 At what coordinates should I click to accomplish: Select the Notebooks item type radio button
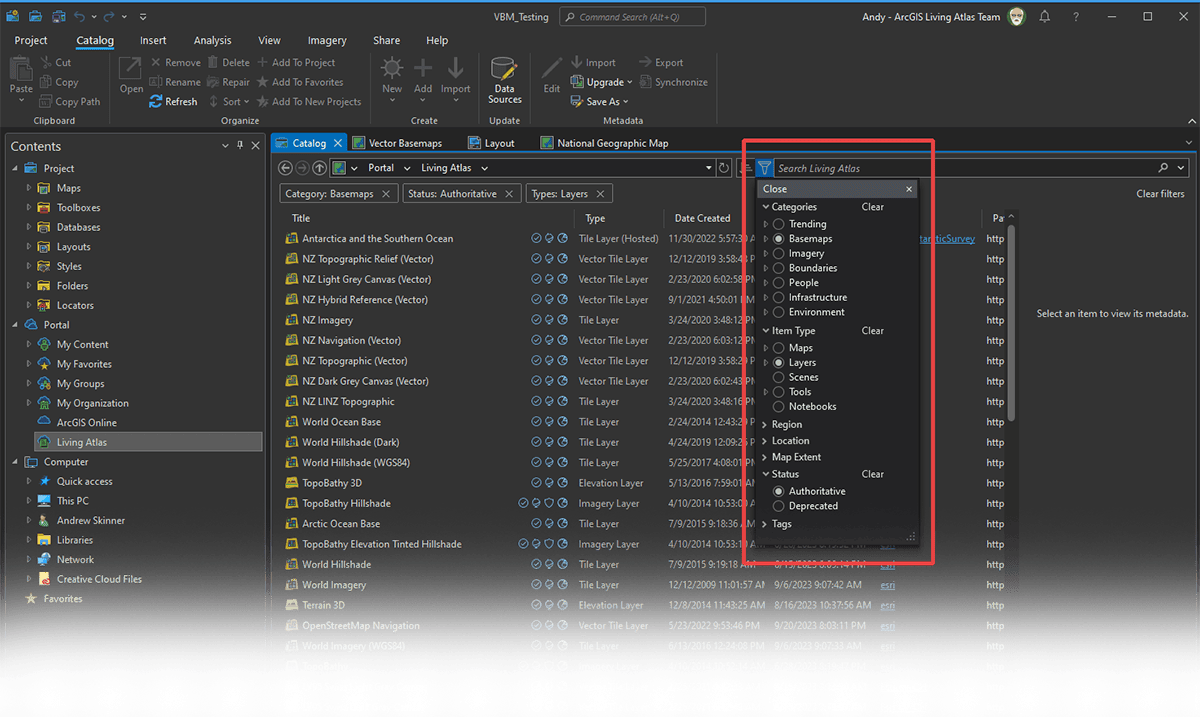tap(779, 406)
